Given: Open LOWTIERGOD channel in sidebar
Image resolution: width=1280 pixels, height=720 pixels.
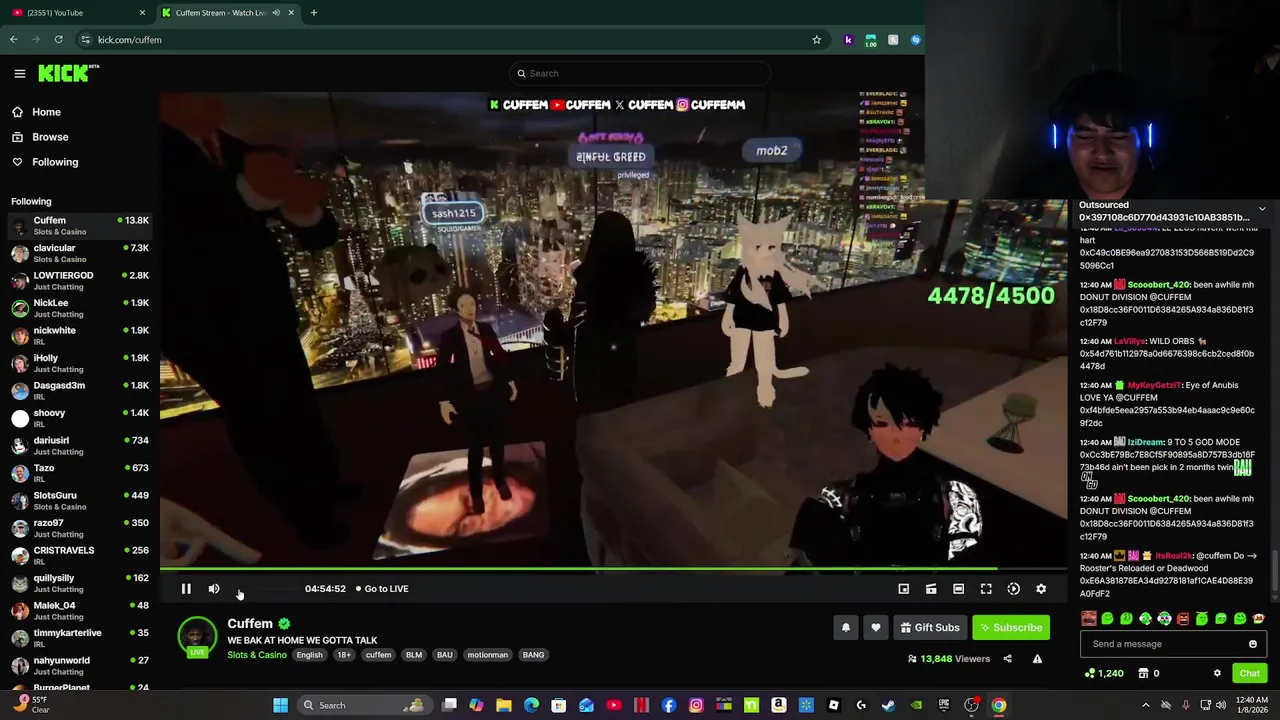Looking at the screenshot, I should [80, 281].
